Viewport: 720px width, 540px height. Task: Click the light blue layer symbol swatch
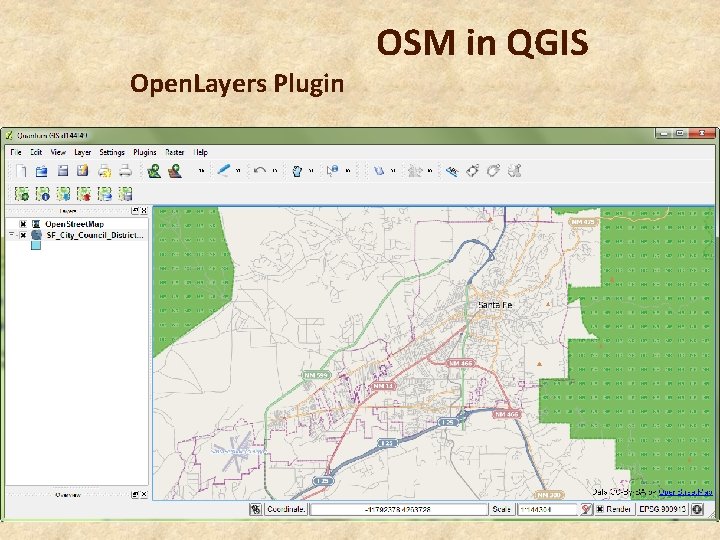(36, 246)
